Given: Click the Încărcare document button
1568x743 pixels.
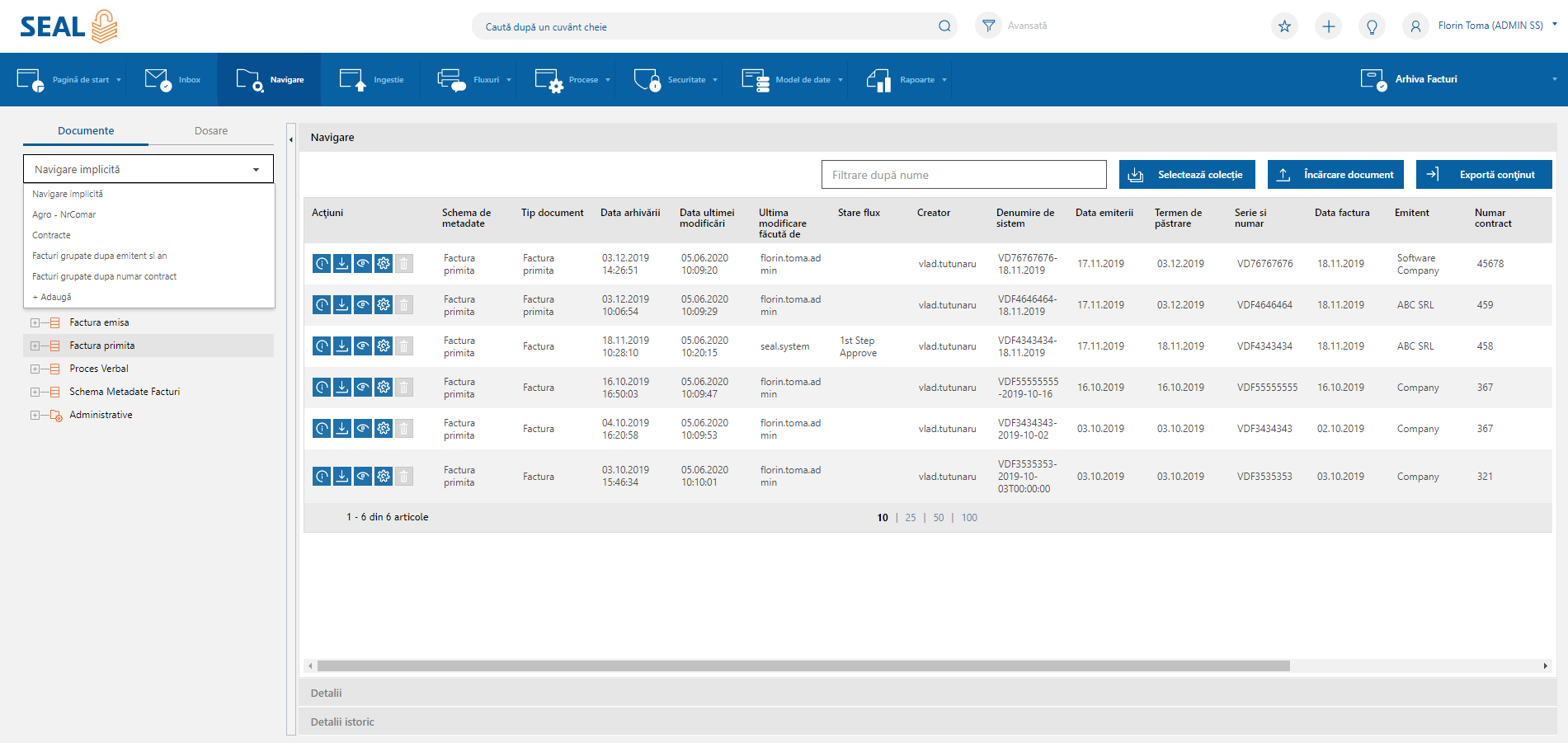Looking at the screenshot, I should click(1335, 175).
